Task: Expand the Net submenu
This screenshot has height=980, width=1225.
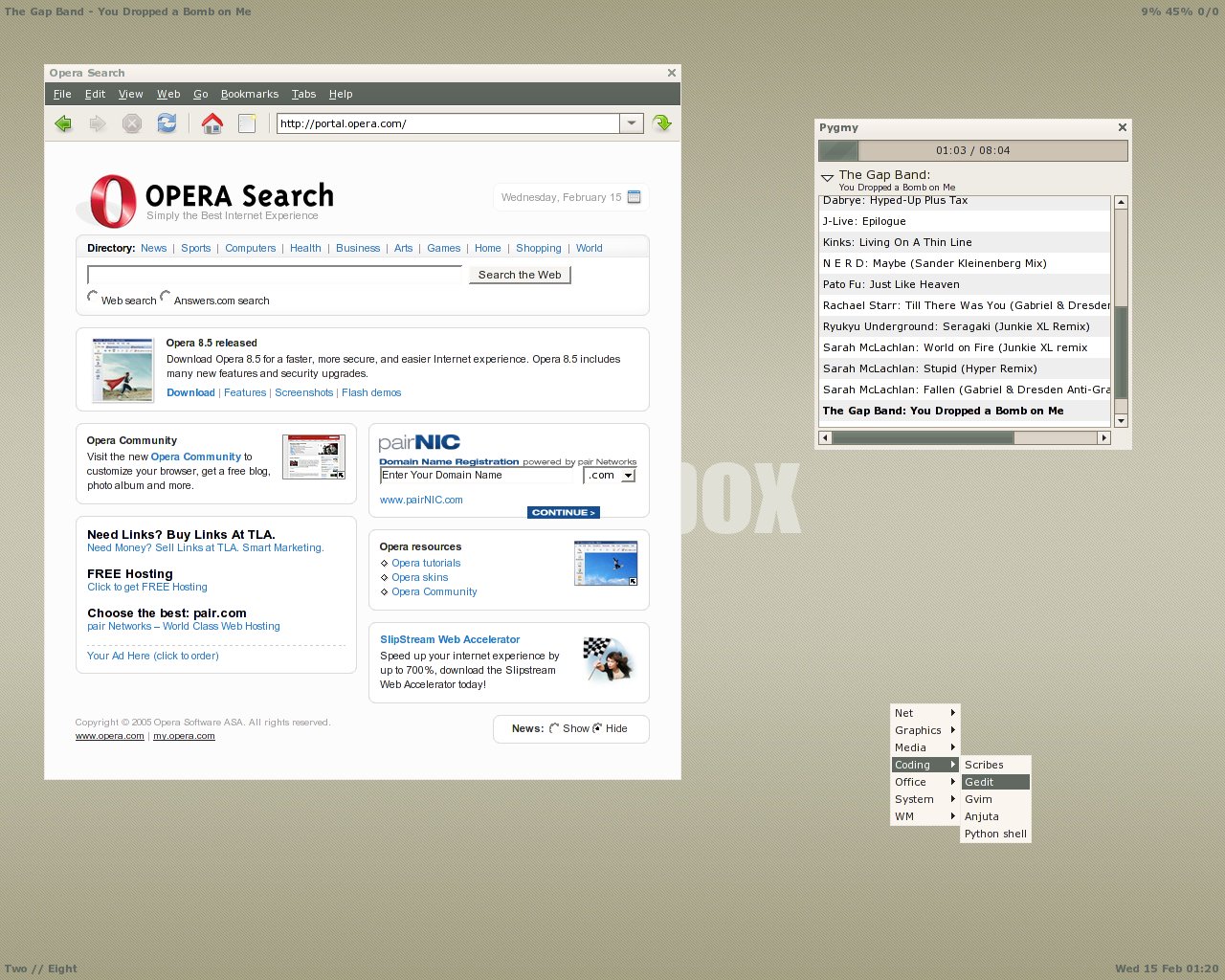Action: (x=924, y=713)
